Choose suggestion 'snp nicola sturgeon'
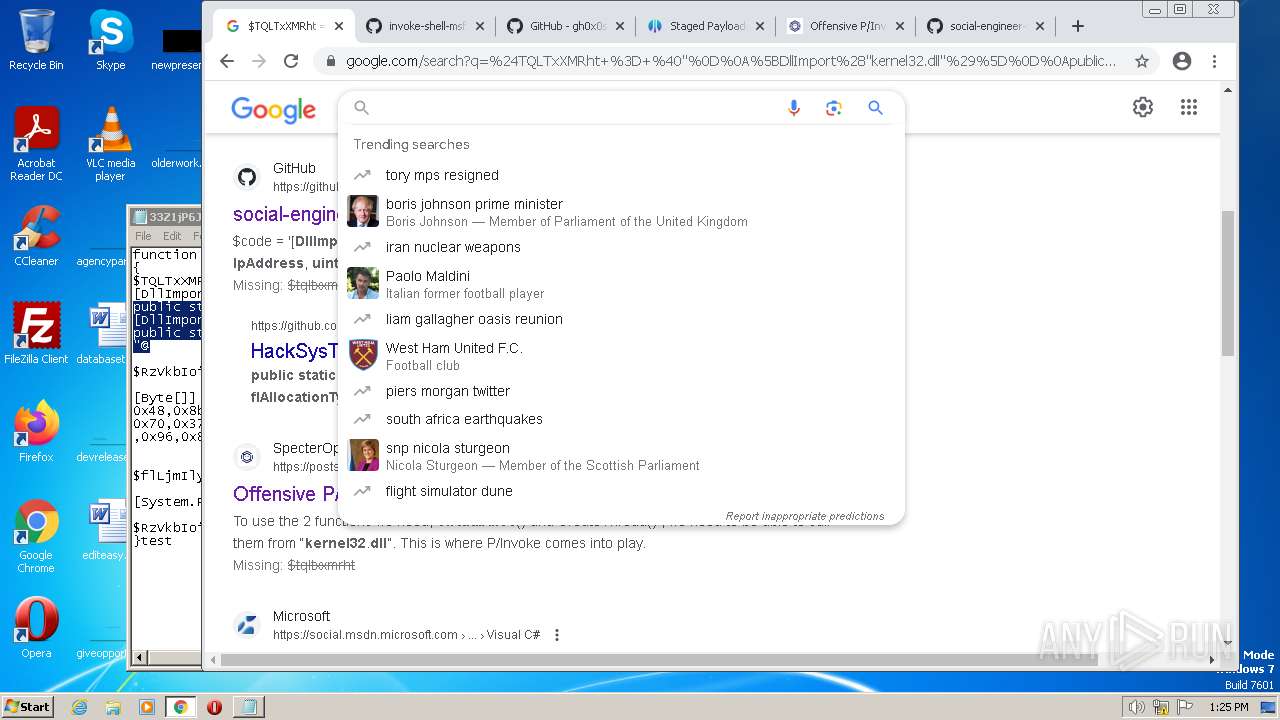1280x720 pixels. (621, 456)
